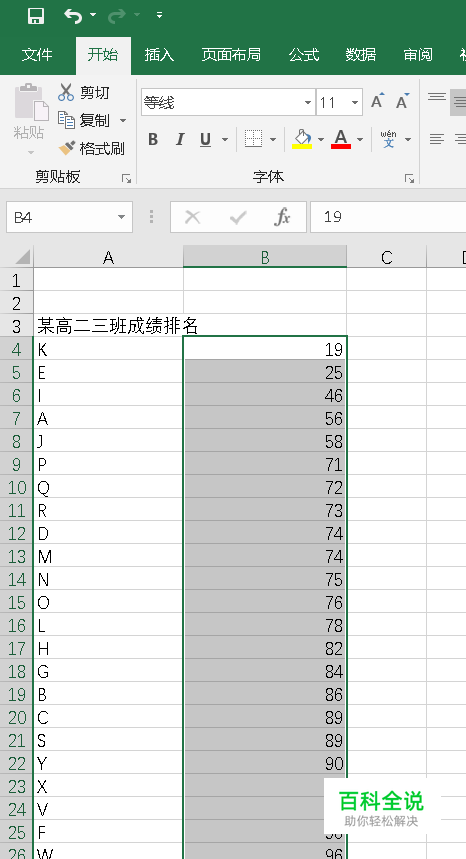466x859 pixels.
Task: Click cell with title 某高二三班成绩排名
Action: [108, 327]
